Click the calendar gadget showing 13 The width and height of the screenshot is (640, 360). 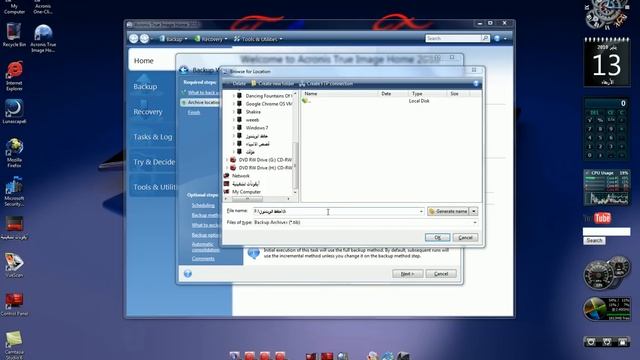pos(607,62)
